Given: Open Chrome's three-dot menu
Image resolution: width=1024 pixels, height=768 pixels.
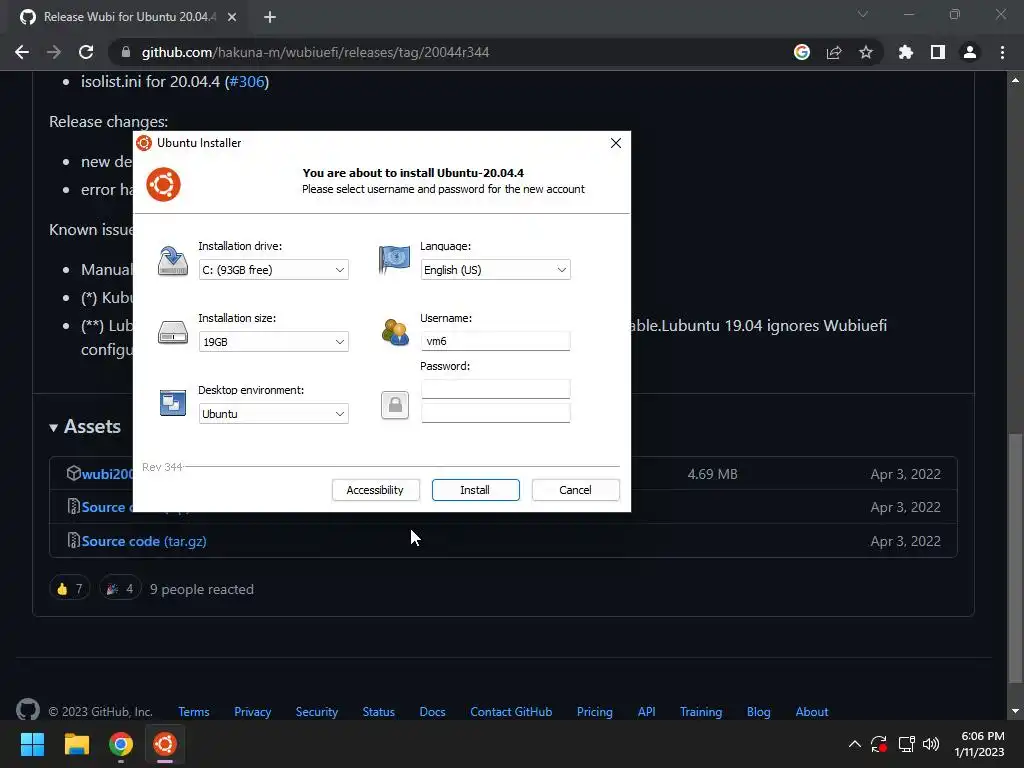Looking at the screenshot, I should pyautogui.click(x=1002, y=52).
